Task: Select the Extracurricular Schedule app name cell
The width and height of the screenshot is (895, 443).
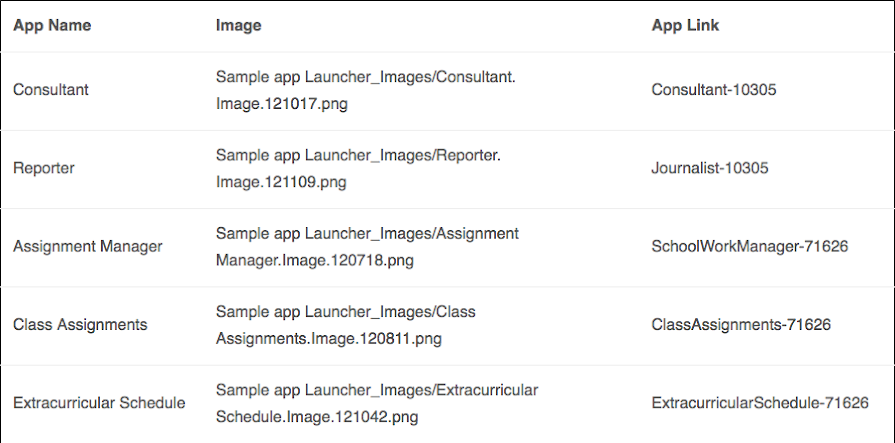Action: (99, 403)
